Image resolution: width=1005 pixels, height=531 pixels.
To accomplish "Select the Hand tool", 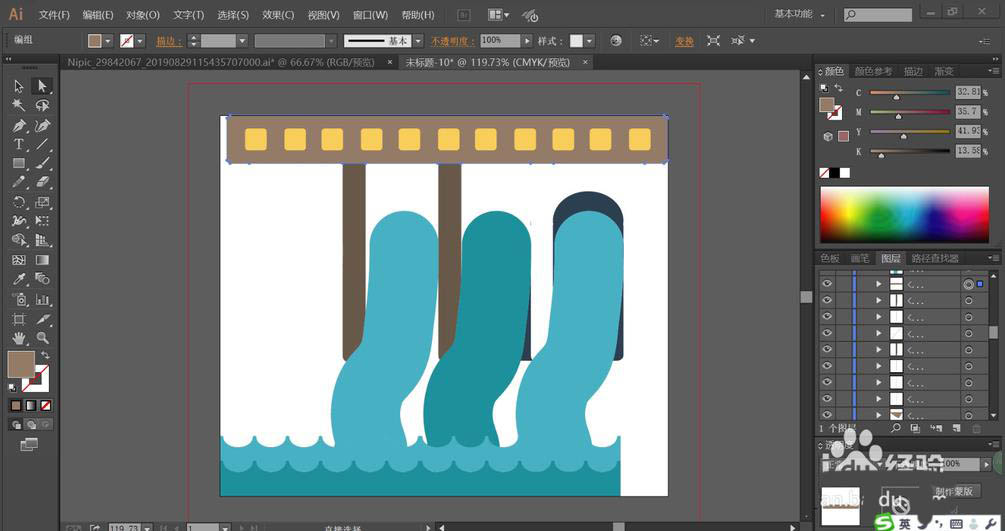I will [18, 338].
